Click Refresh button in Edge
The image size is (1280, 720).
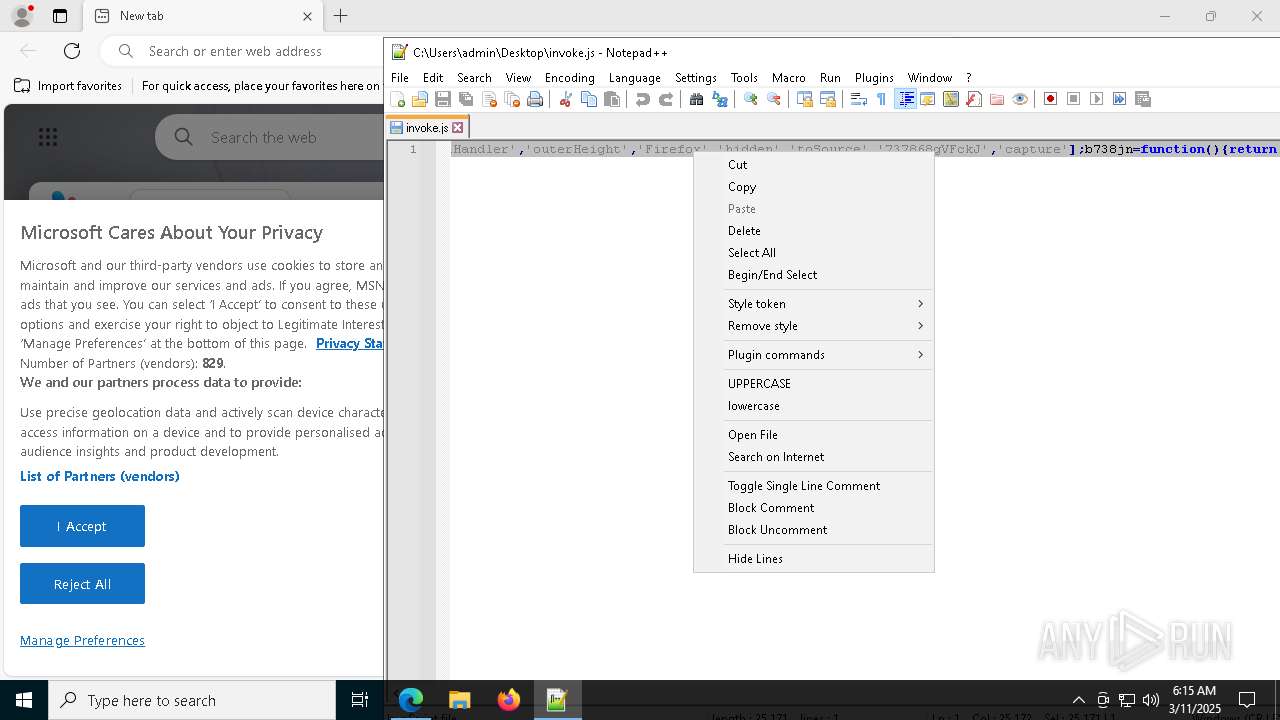pyautogui.click(x=72, y=51)
